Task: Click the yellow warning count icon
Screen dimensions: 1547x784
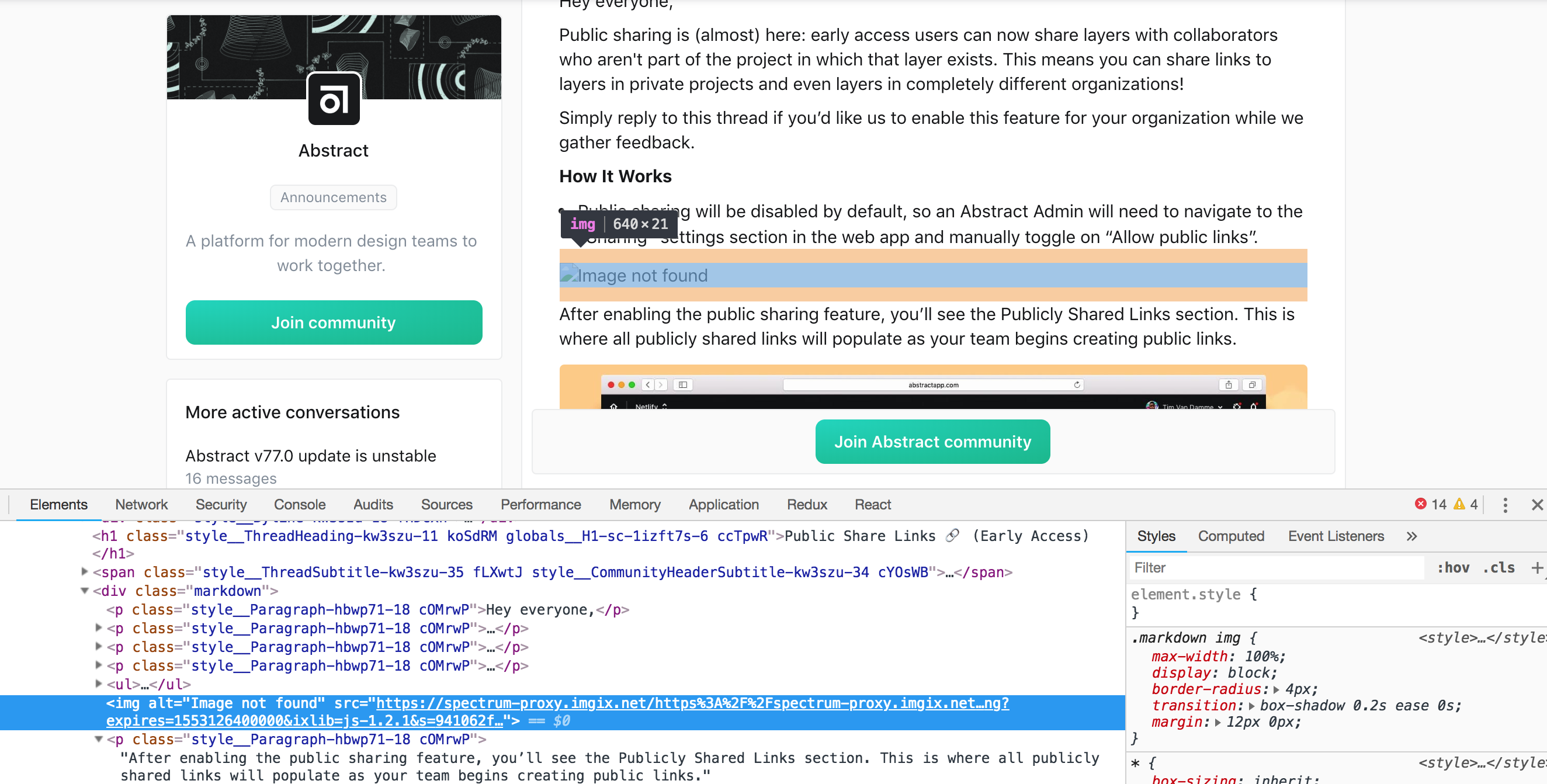Action: (x=1459, y=504)
